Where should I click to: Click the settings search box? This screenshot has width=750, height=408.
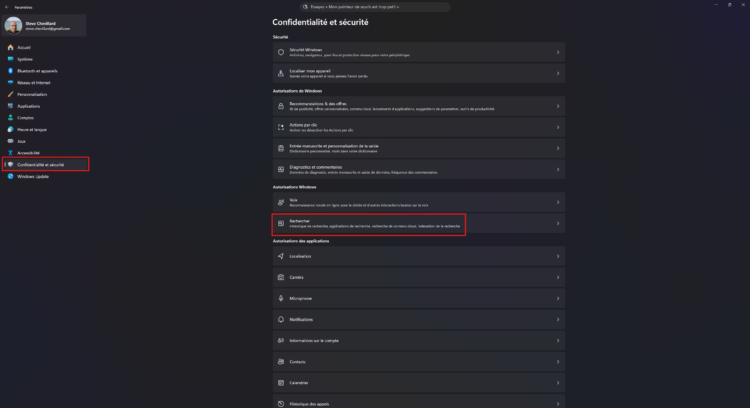(x=375, y=7)
